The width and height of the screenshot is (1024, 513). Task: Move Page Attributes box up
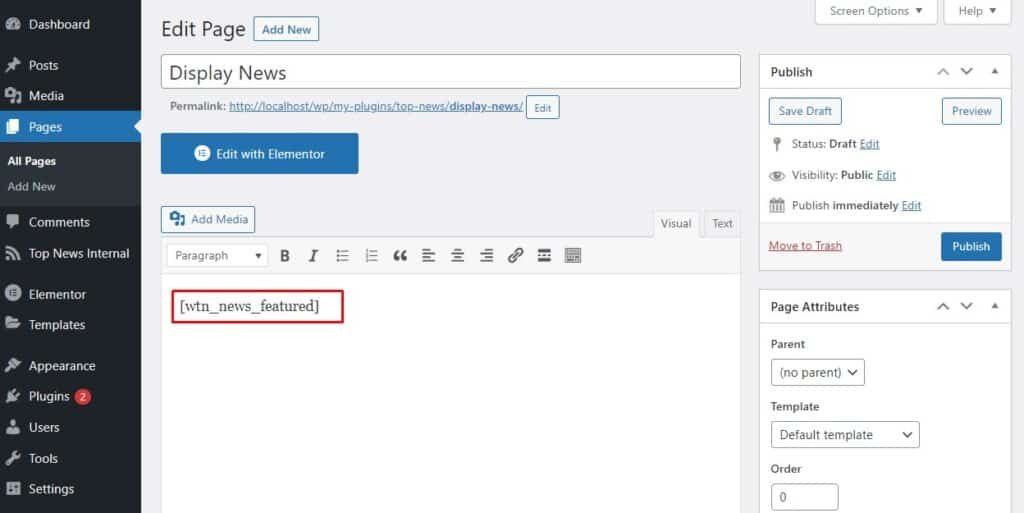tap(942, 306)
